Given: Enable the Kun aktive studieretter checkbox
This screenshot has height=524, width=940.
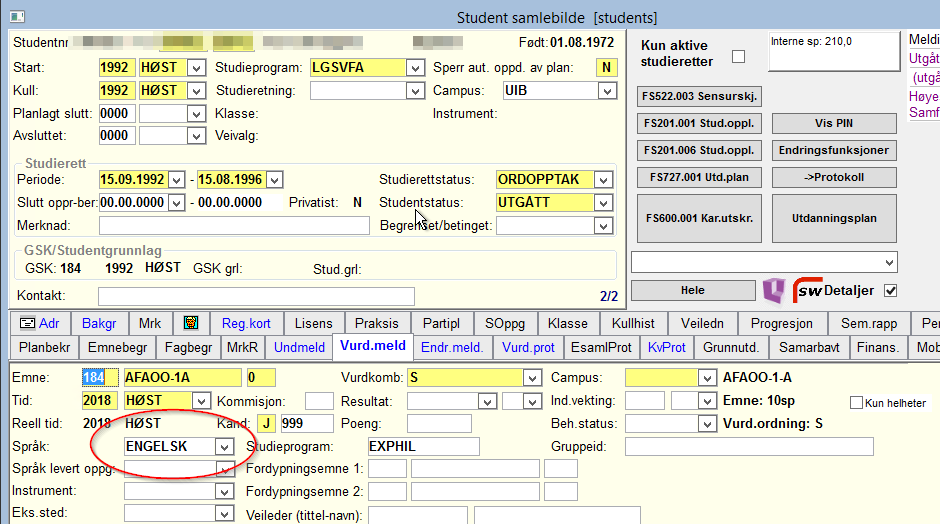Looking at the screenshot, I should point(739,57).
